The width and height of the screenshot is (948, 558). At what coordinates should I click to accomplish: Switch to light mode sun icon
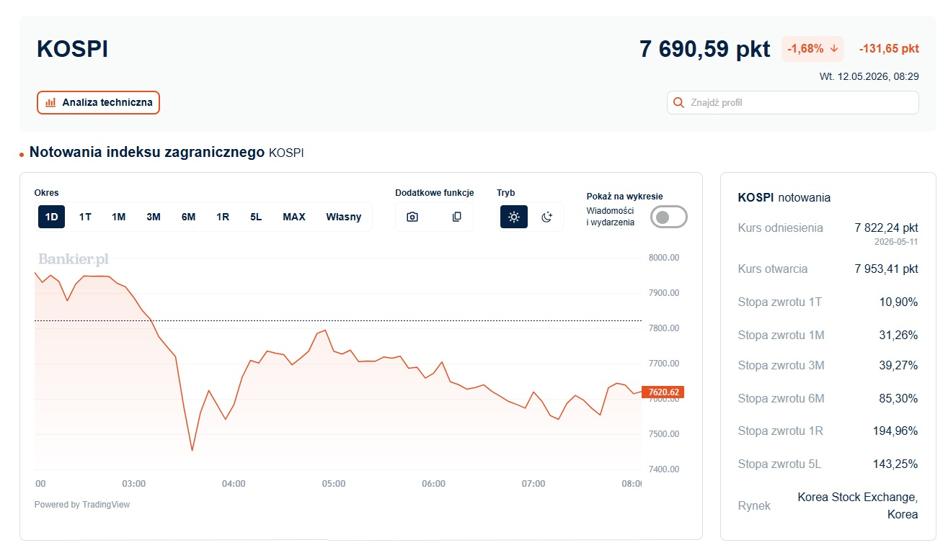coord(513,217)
